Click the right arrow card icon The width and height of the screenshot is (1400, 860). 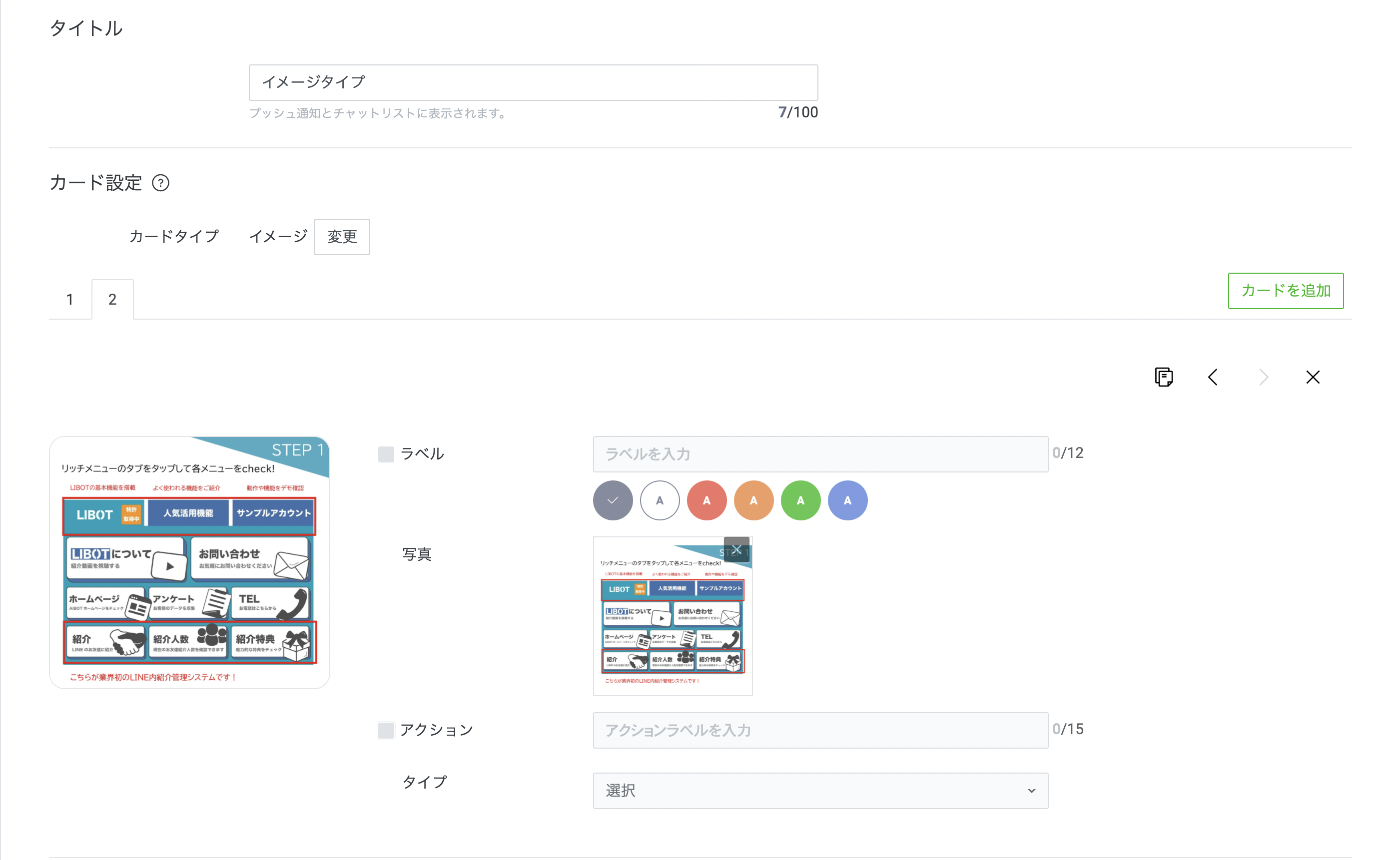pyautogui.click(x=1264, y=377)
